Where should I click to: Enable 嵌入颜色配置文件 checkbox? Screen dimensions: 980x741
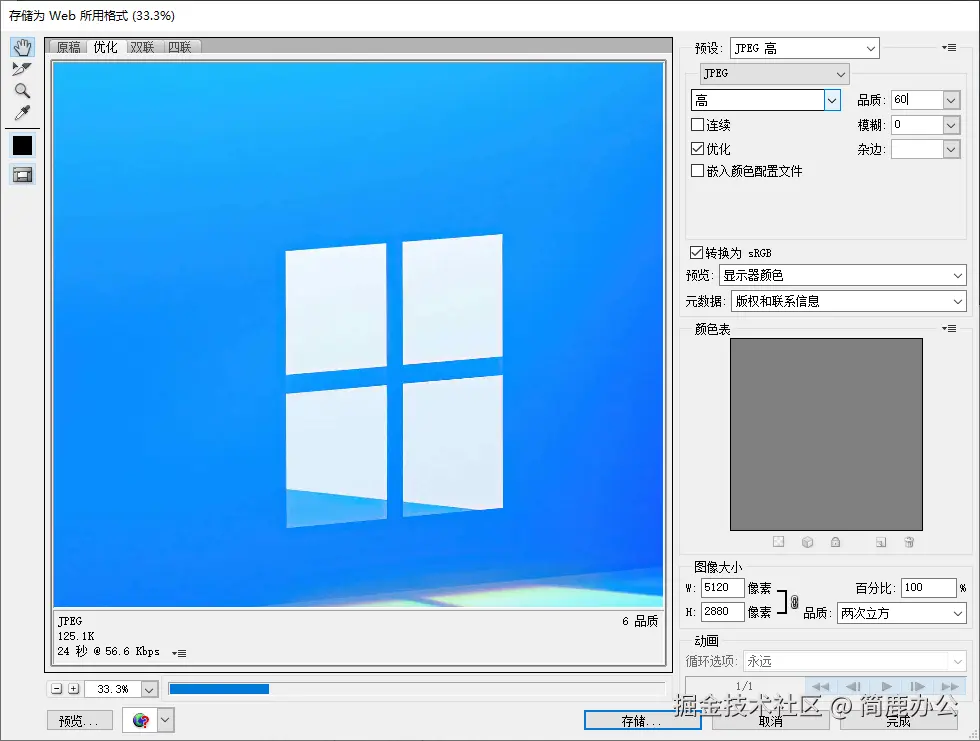click(x=698, y=171)
